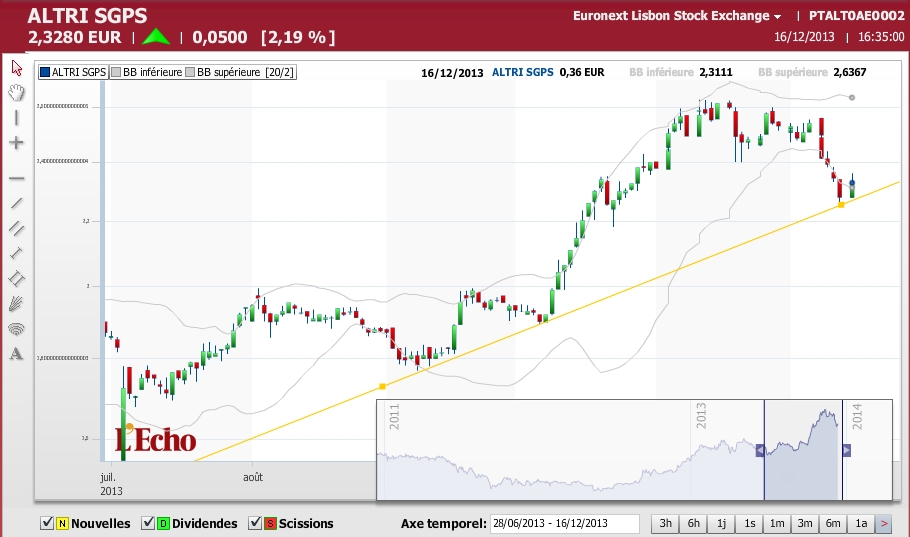Select the parallel lines channel tool

point(16,228)
